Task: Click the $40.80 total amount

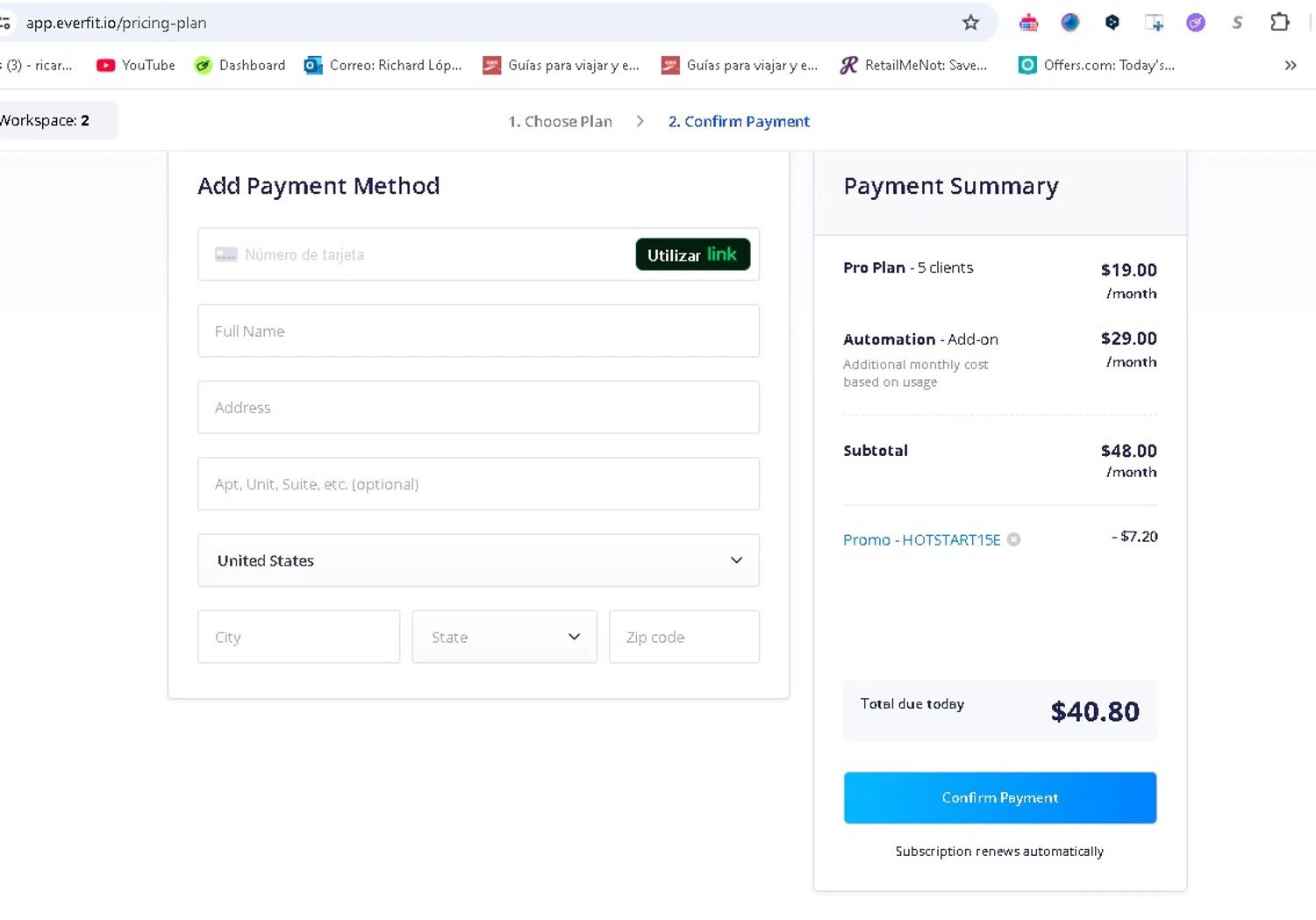Action: [1095, 711]
